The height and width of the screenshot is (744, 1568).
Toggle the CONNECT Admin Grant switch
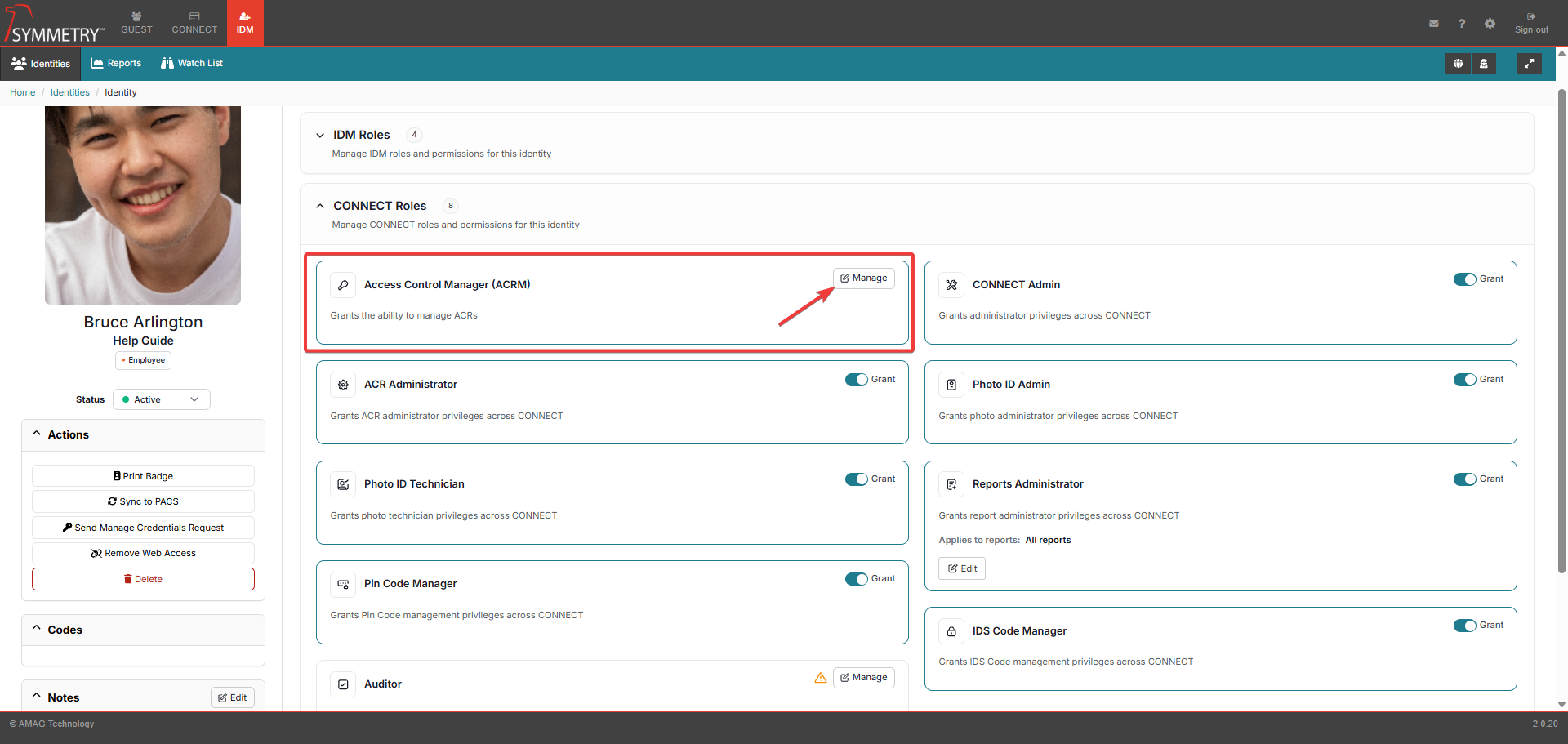(1464, 279)
